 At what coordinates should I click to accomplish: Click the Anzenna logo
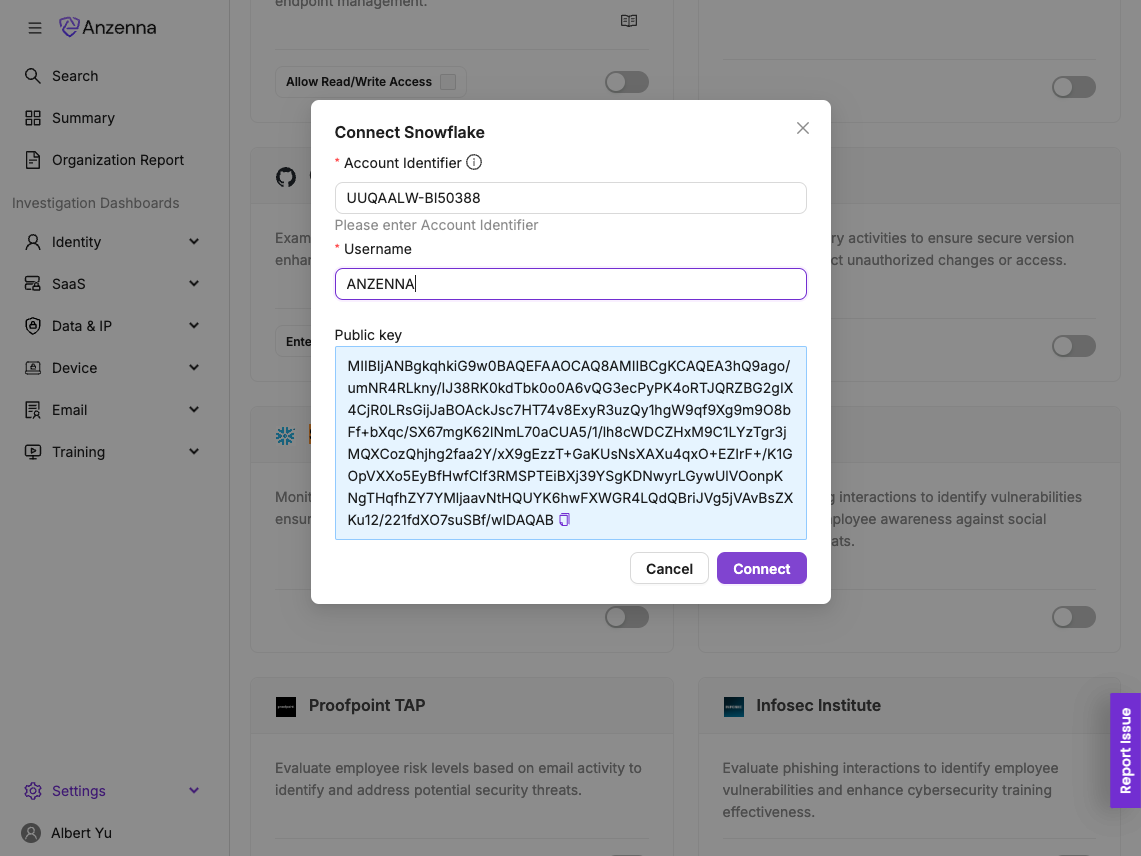[108, 28]
